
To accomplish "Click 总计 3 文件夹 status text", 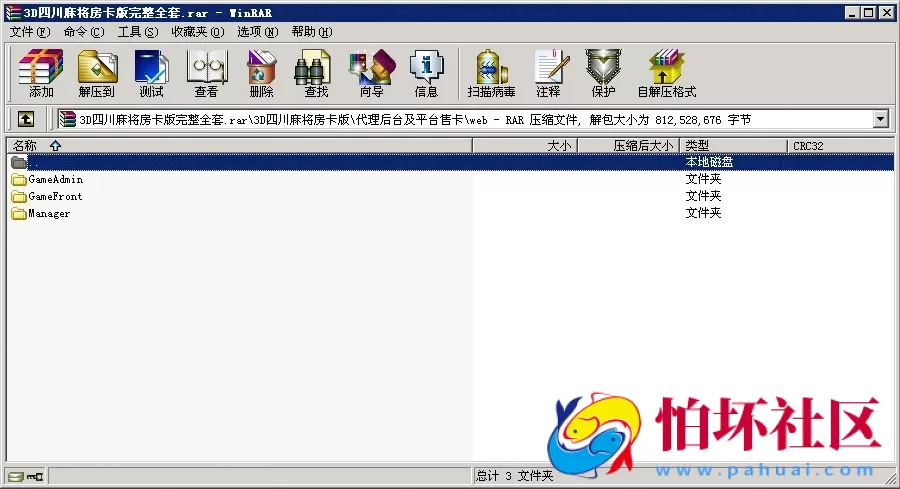I will click(x=514, y=476).
